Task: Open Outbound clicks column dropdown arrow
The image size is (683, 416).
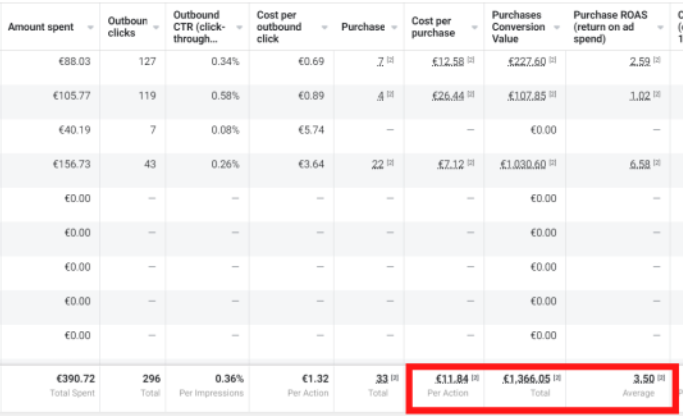Action: 156,27
